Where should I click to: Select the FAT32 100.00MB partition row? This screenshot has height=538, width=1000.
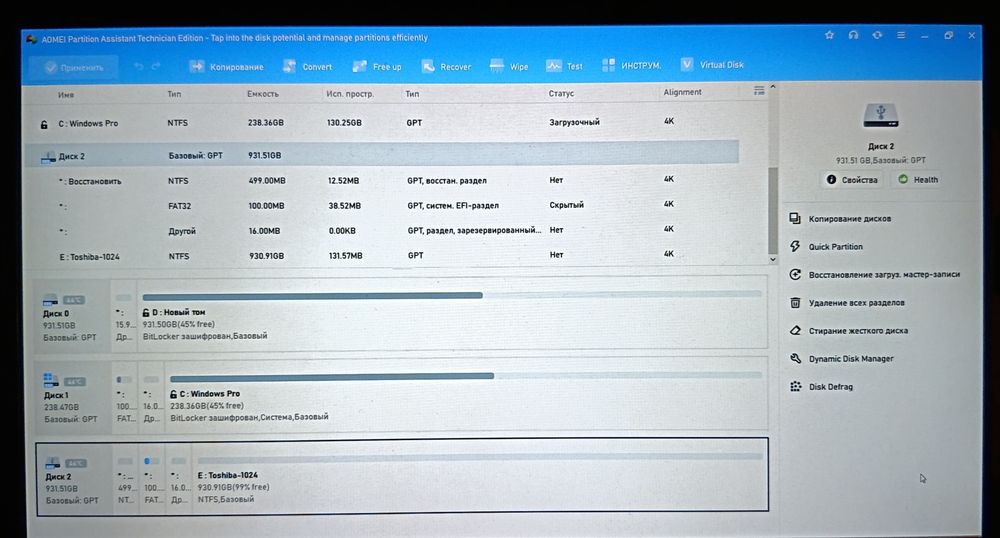(383, 205)
